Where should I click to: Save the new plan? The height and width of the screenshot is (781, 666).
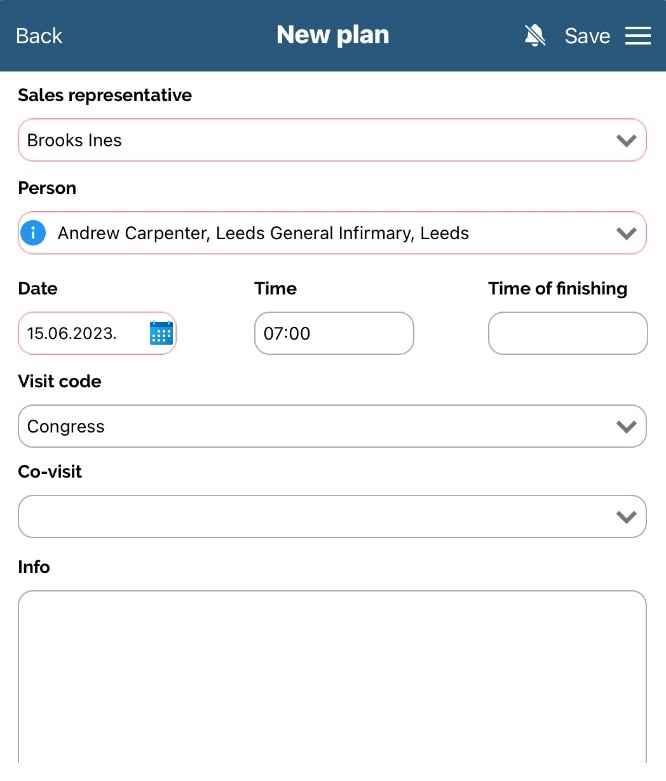point(587,36)
